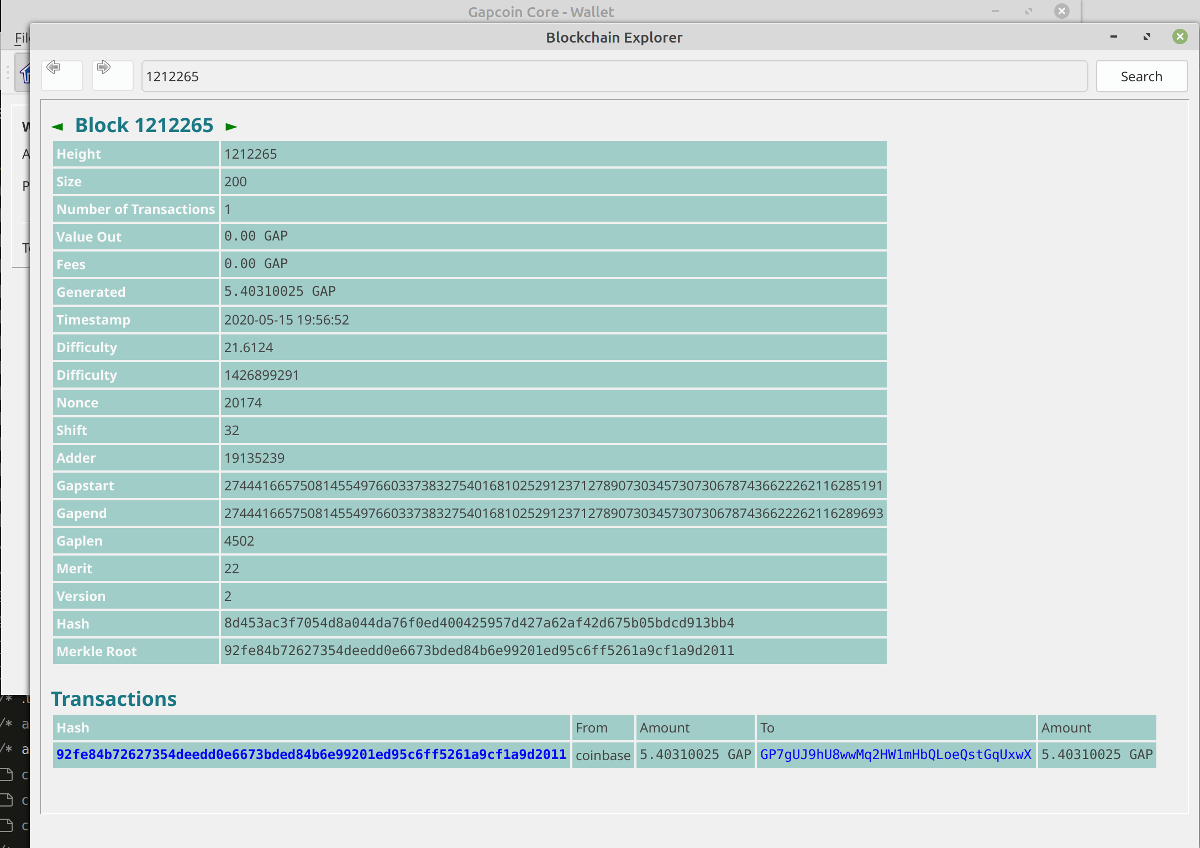Click the Blockchain Explorer title bar text
Image resolution: width=1200 pixels, height=848 pixels.
pyautogui.click(x=614, y=37)
